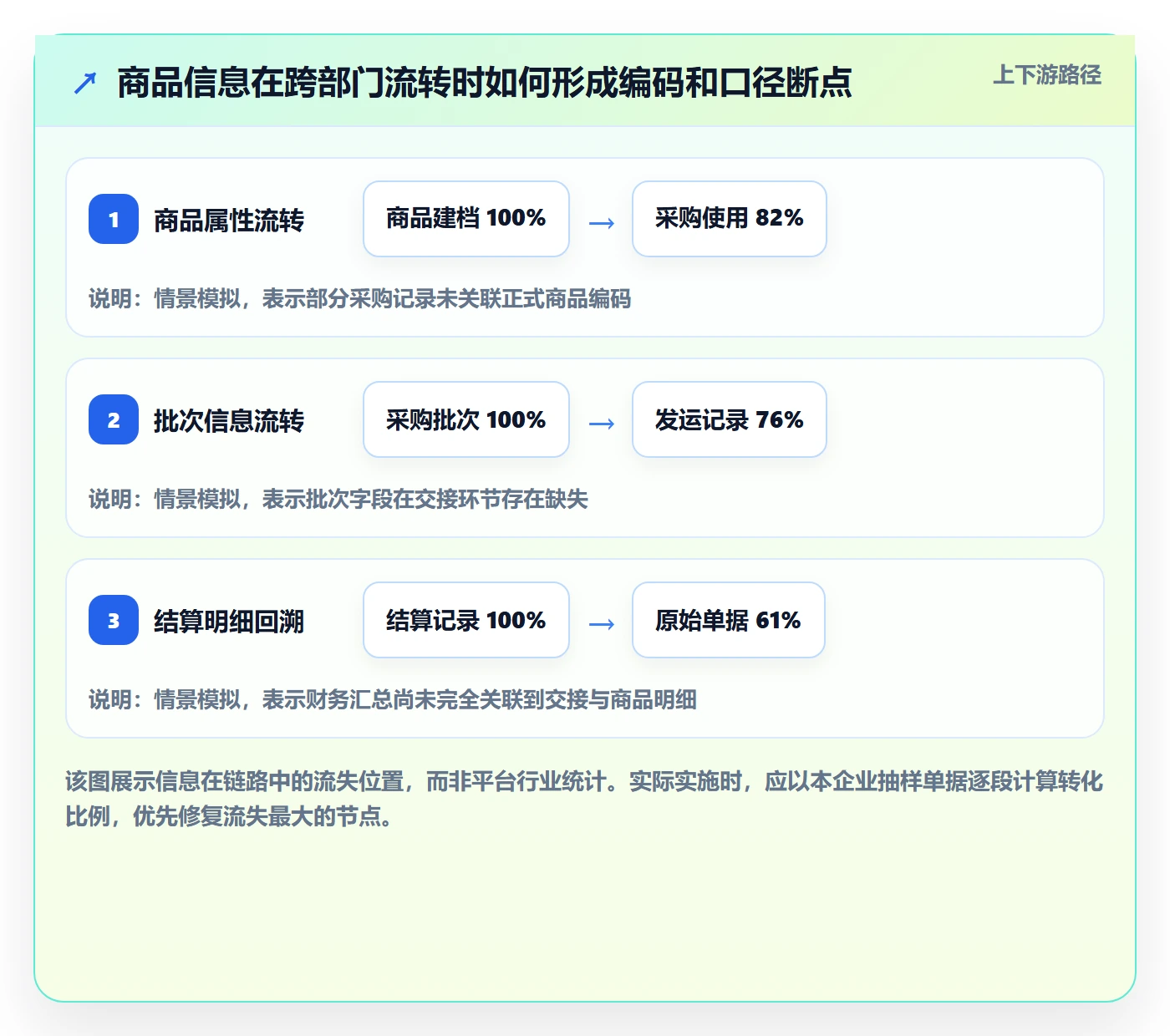This screenshot has width=1170, height=1036.
Task: Click the 商品属性流转 row label
Action: point(229,221)
